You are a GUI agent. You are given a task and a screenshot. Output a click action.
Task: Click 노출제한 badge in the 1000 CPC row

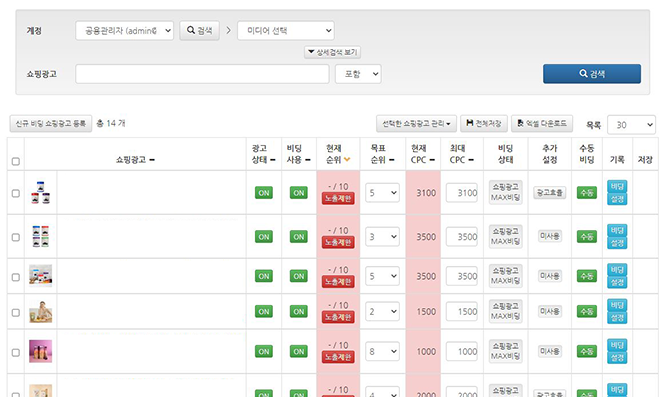coord(338,357)
